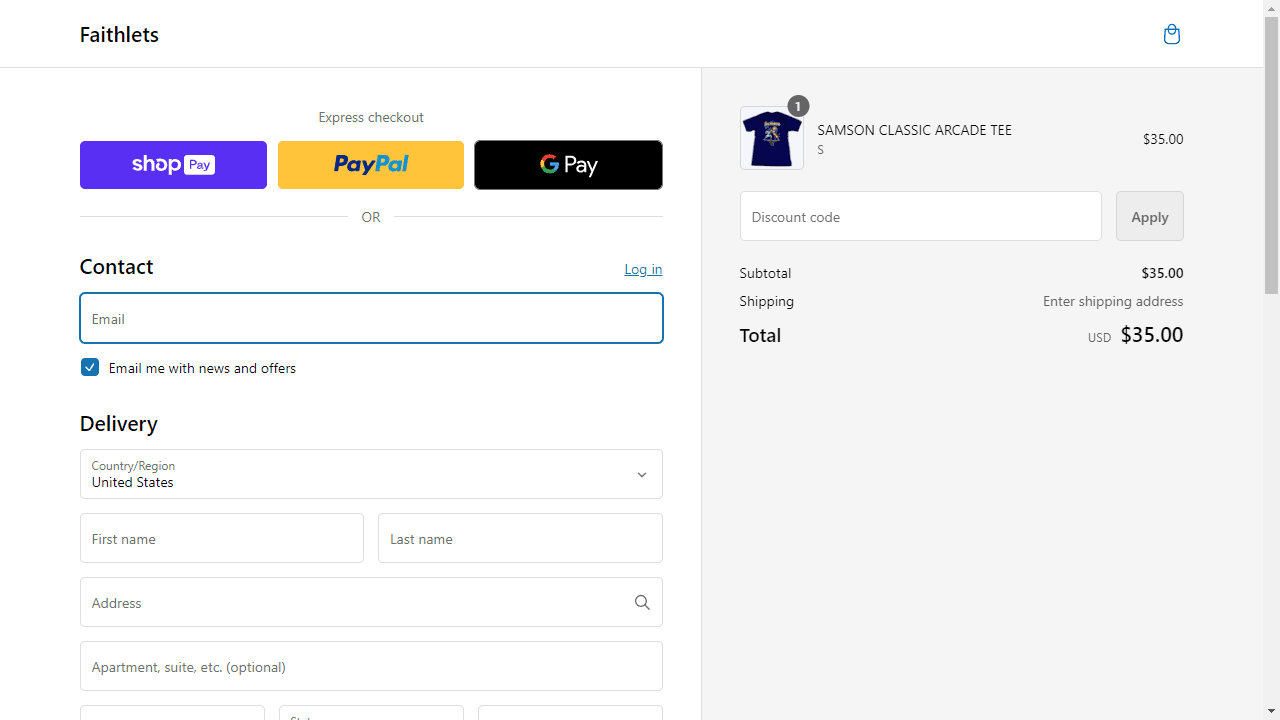Choose Google Pay express checkout
Screen dimensions: 1280x720
tap(568, 165)
